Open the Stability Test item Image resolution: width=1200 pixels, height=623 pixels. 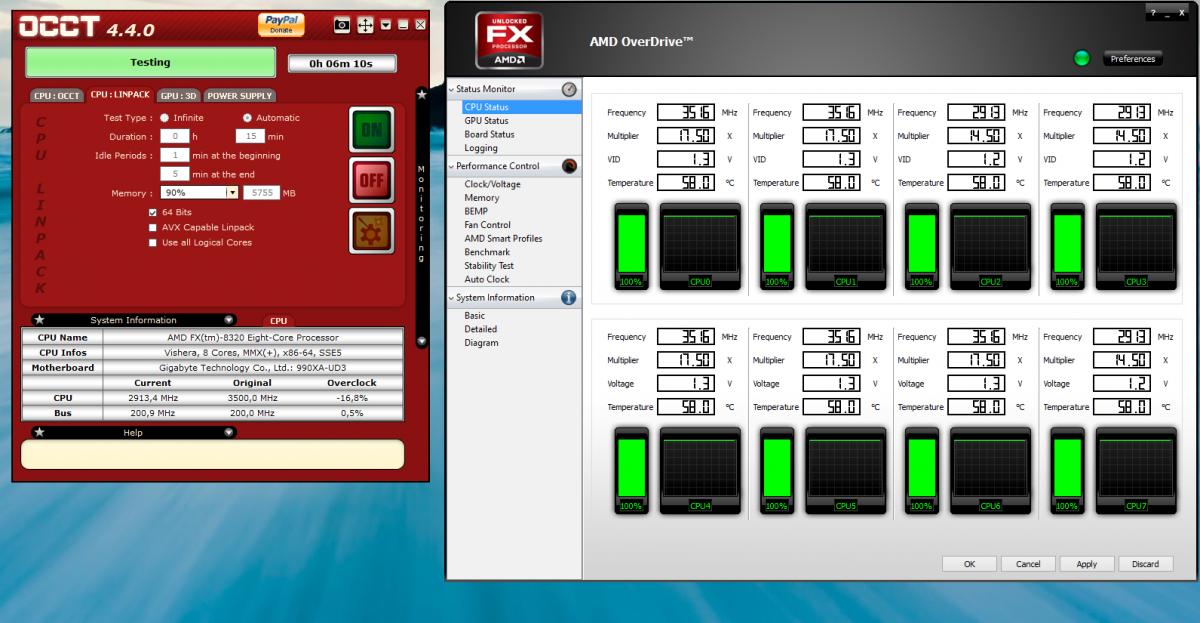click(489, 266)
